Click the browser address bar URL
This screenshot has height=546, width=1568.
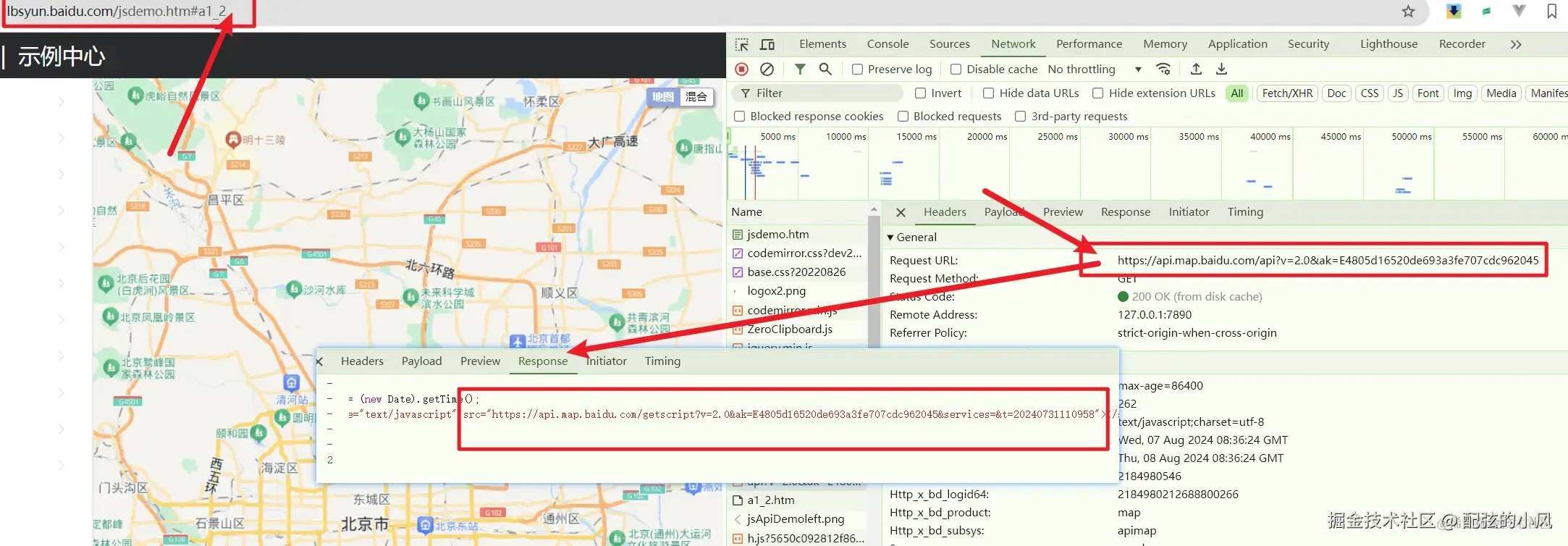[x=116, y=11]
